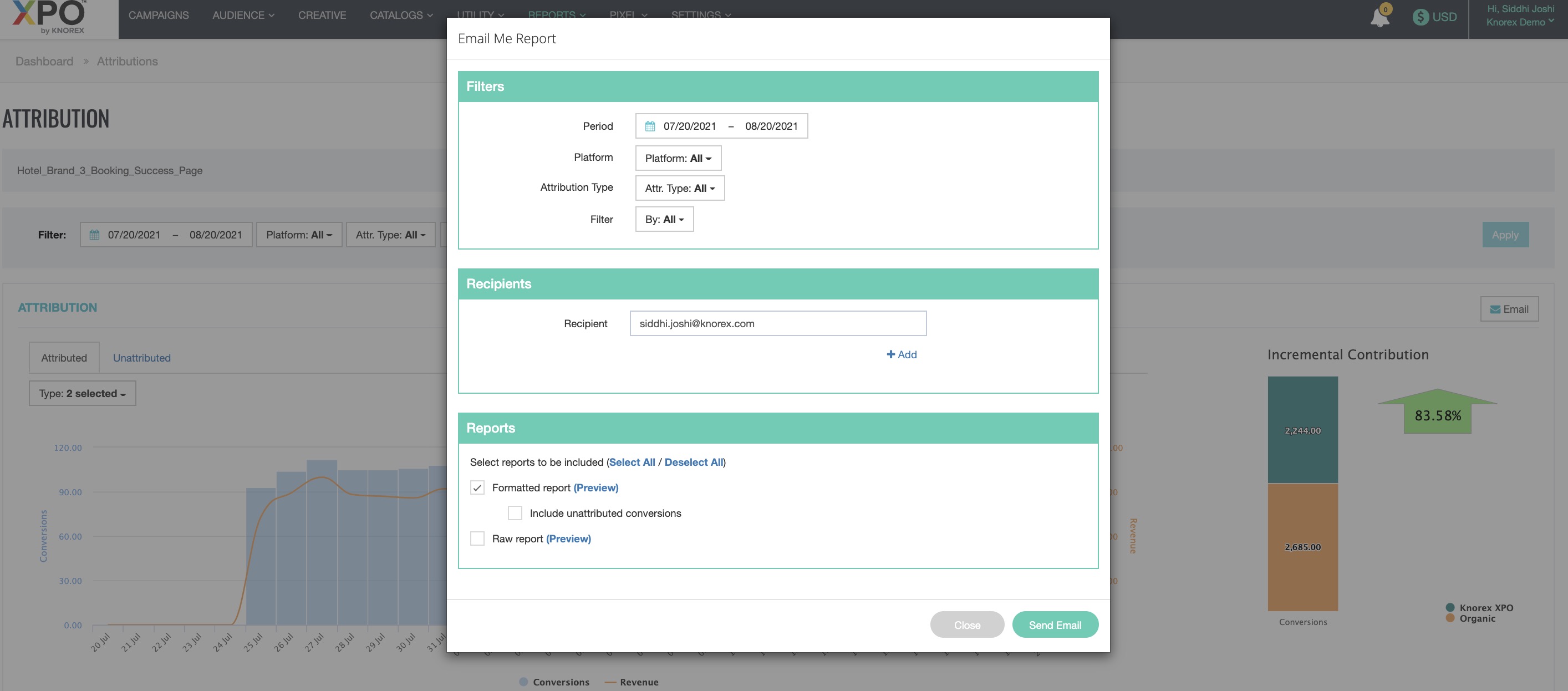The height and width of the screenshot is (691, 1568).
Task: Click the calendar icon in page filter bar
Action: 94,235
